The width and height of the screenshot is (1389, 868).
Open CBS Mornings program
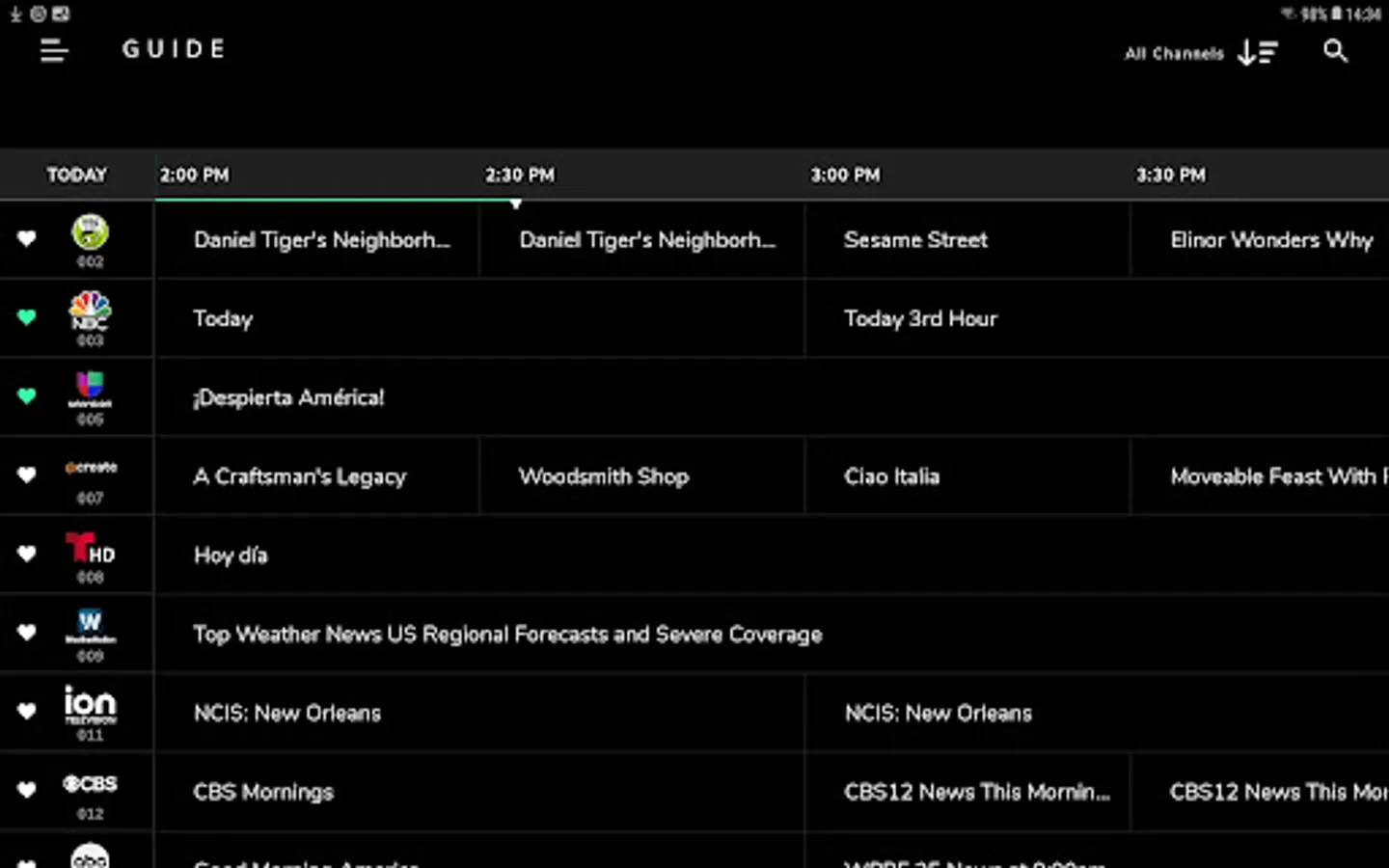coord(479,792)
